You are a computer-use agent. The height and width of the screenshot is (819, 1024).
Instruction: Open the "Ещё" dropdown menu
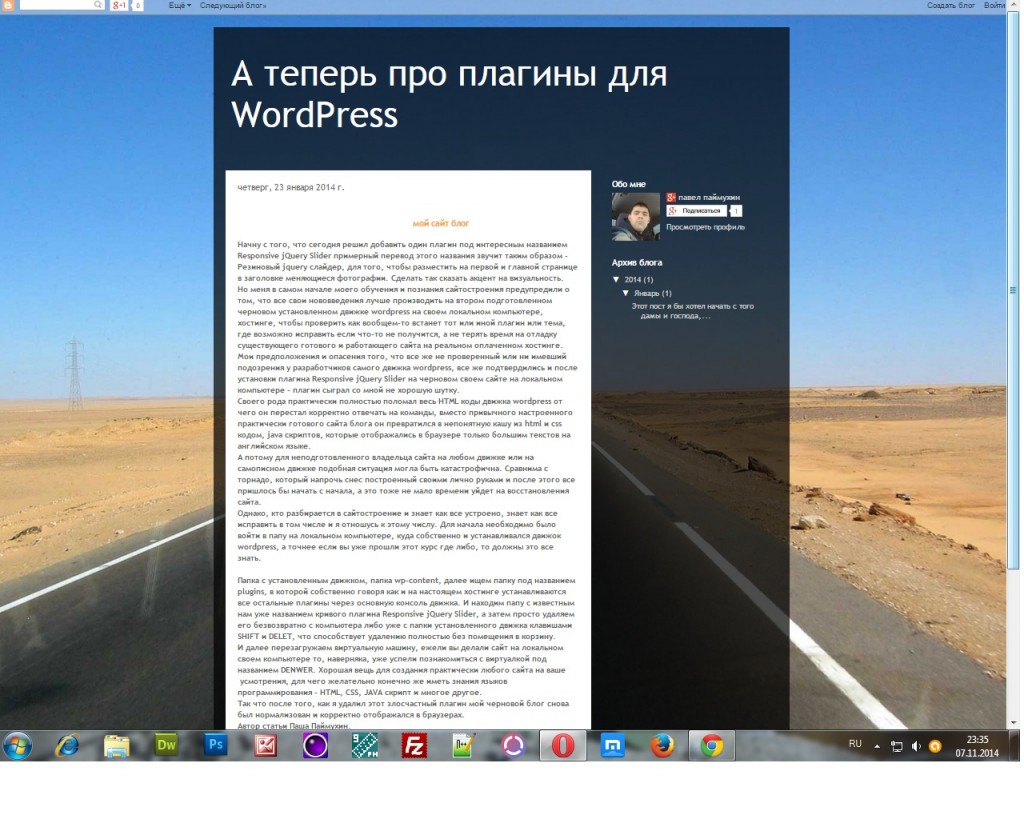(x=180, y=5)
